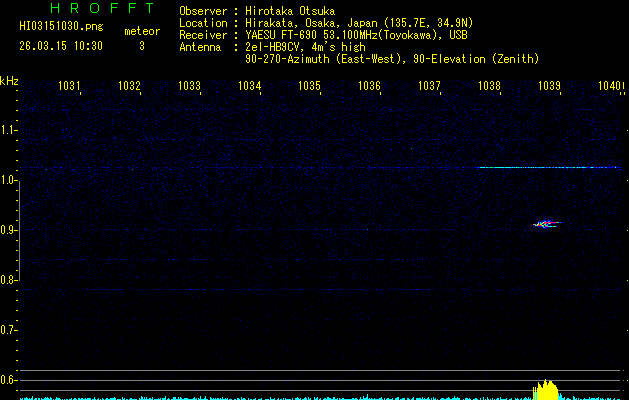Screen dimensions: 629x400
Task: Click the 1032 time axis label
Action: pyautogui.click(x=129, y=85)
